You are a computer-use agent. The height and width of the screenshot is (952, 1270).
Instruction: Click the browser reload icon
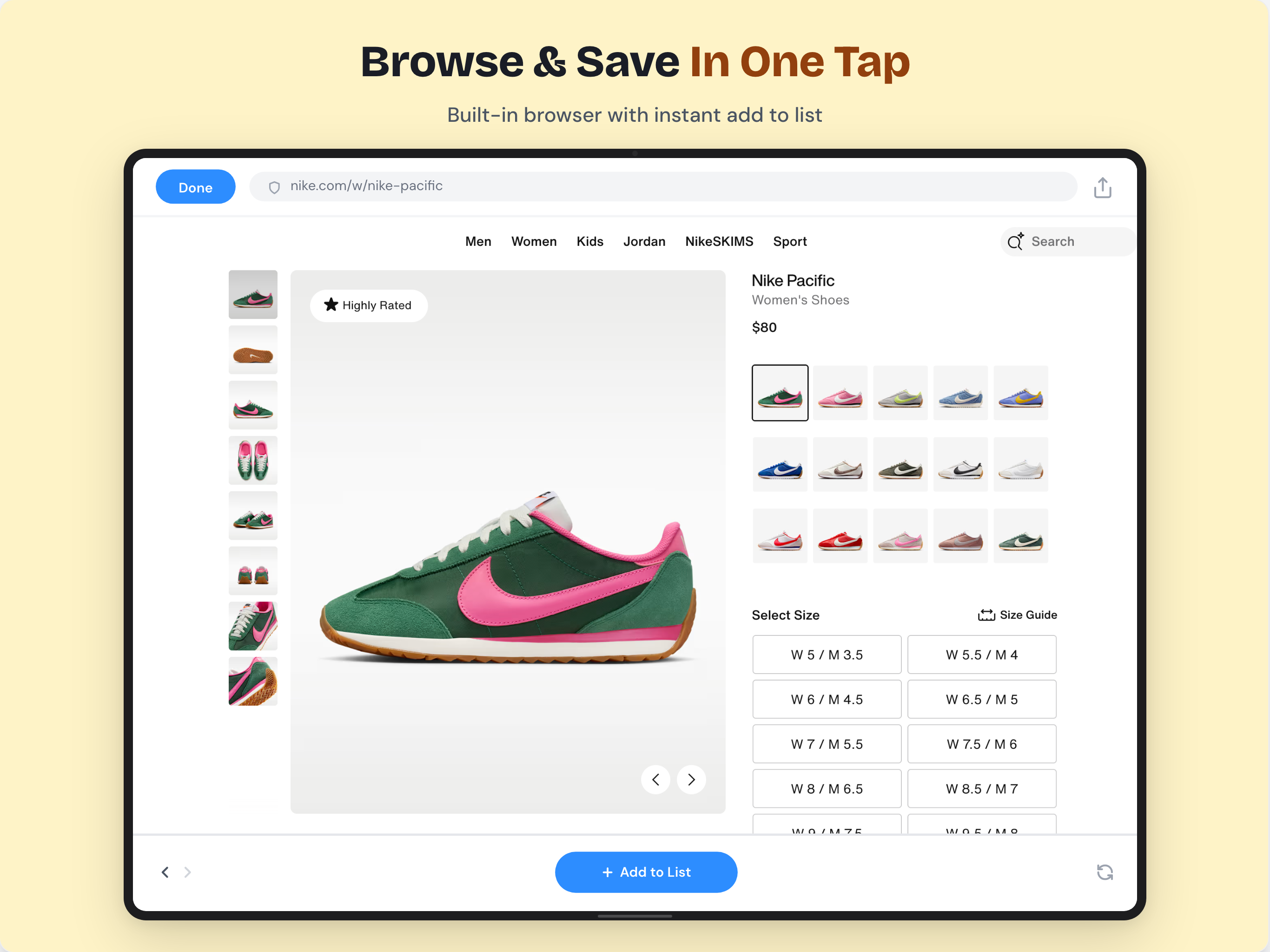(x=1105, y=872)
